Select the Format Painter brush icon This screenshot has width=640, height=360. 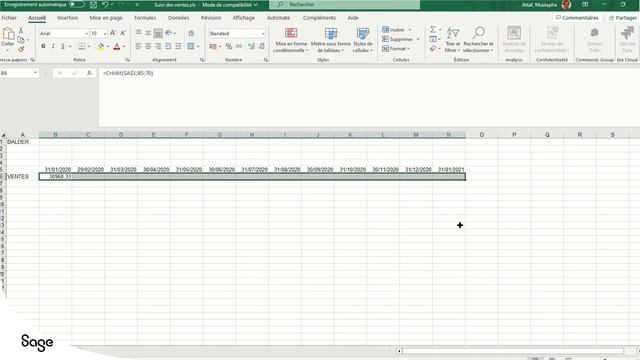[x=21, y=49]
